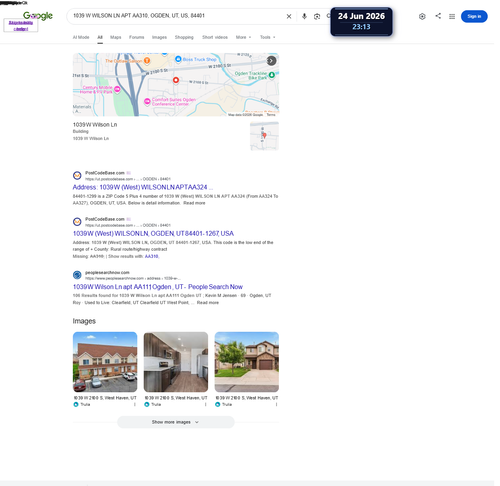
Task: Expand Show more images button
Action: point(176,422)
